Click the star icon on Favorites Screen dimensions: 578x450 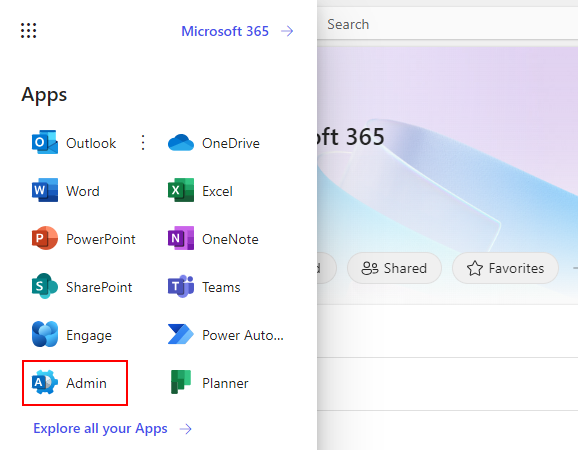(x=475, y=268)
